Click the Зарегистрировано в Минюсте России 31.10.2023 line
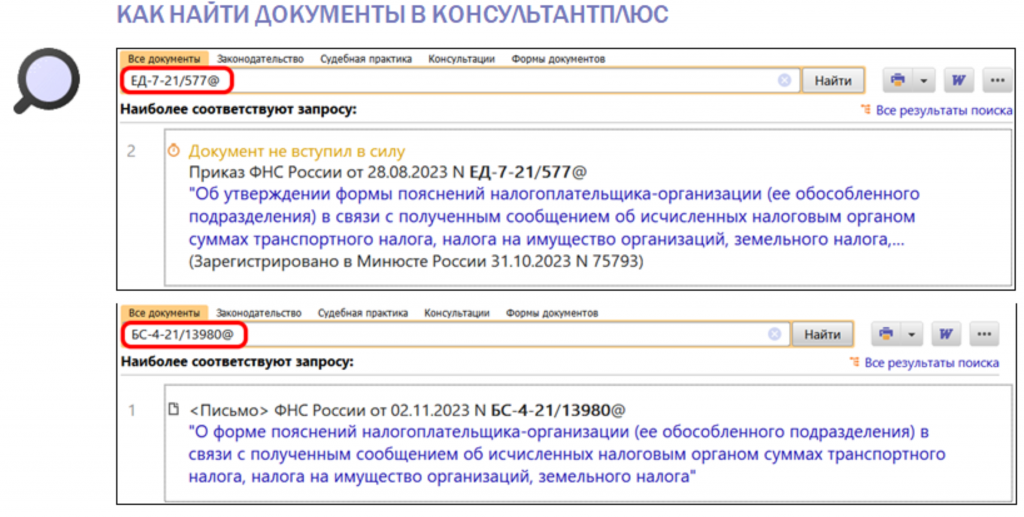Screen dimensions: 1024x517 tap(415, 261)
